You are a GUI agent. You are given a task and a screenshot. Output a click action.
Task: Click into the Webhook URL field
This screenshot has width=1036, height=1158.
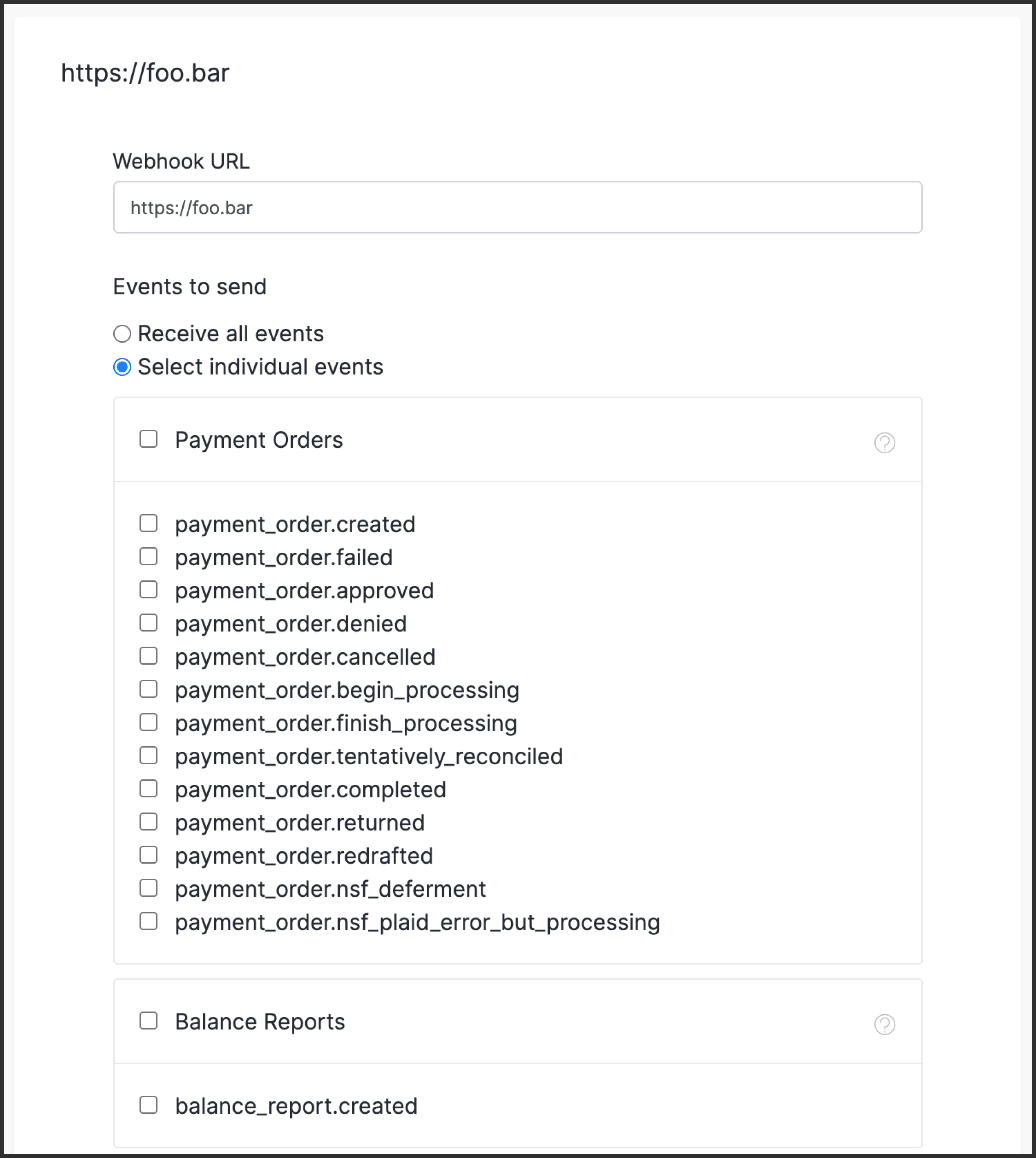(x=518, y=207)
